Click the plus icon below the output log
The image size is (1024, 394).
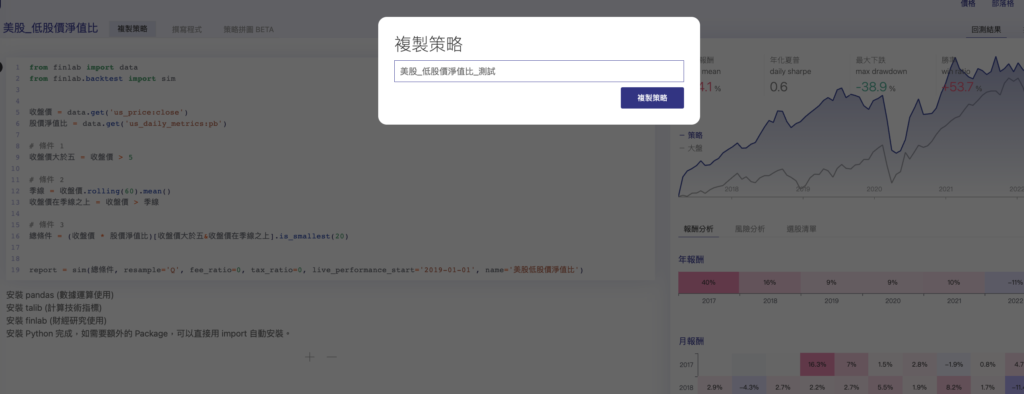(310, 357)
